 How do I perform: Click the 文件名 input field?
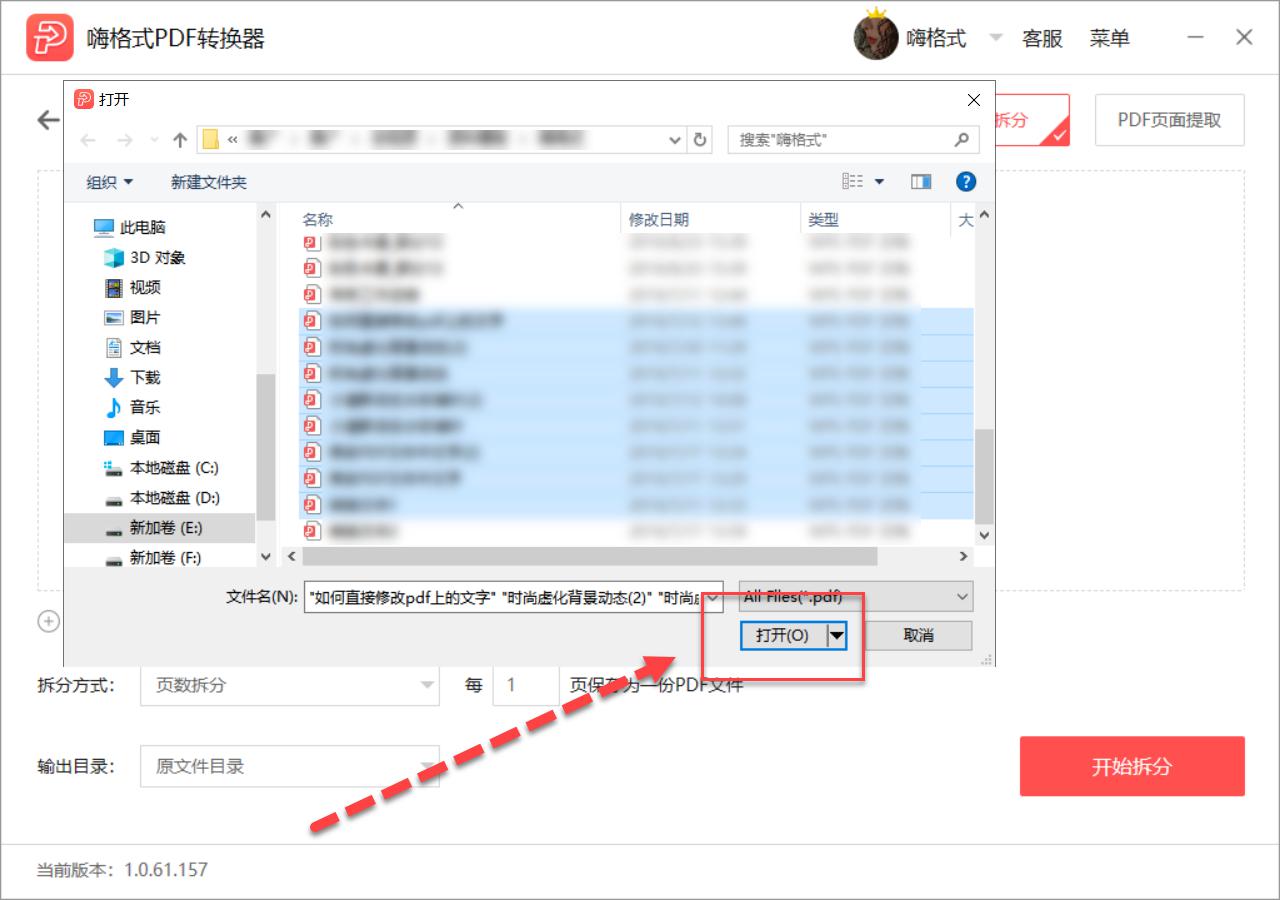505,597
